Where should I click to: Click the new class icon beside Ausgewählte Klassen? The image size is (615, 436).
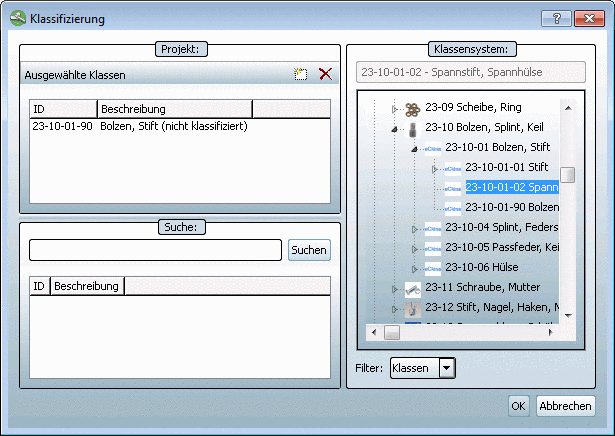(x=301, y=74)
